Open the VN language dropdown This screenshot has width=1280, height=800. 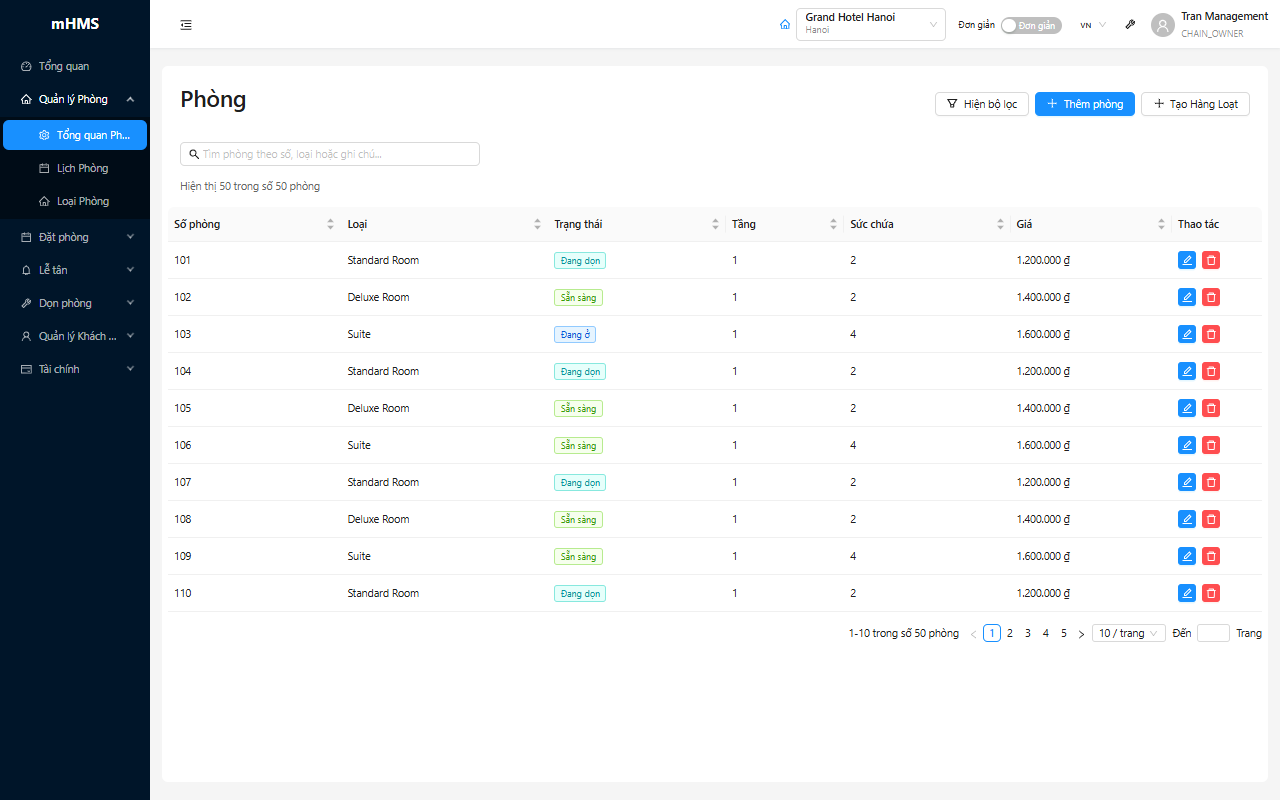[x=1093, y=25]
